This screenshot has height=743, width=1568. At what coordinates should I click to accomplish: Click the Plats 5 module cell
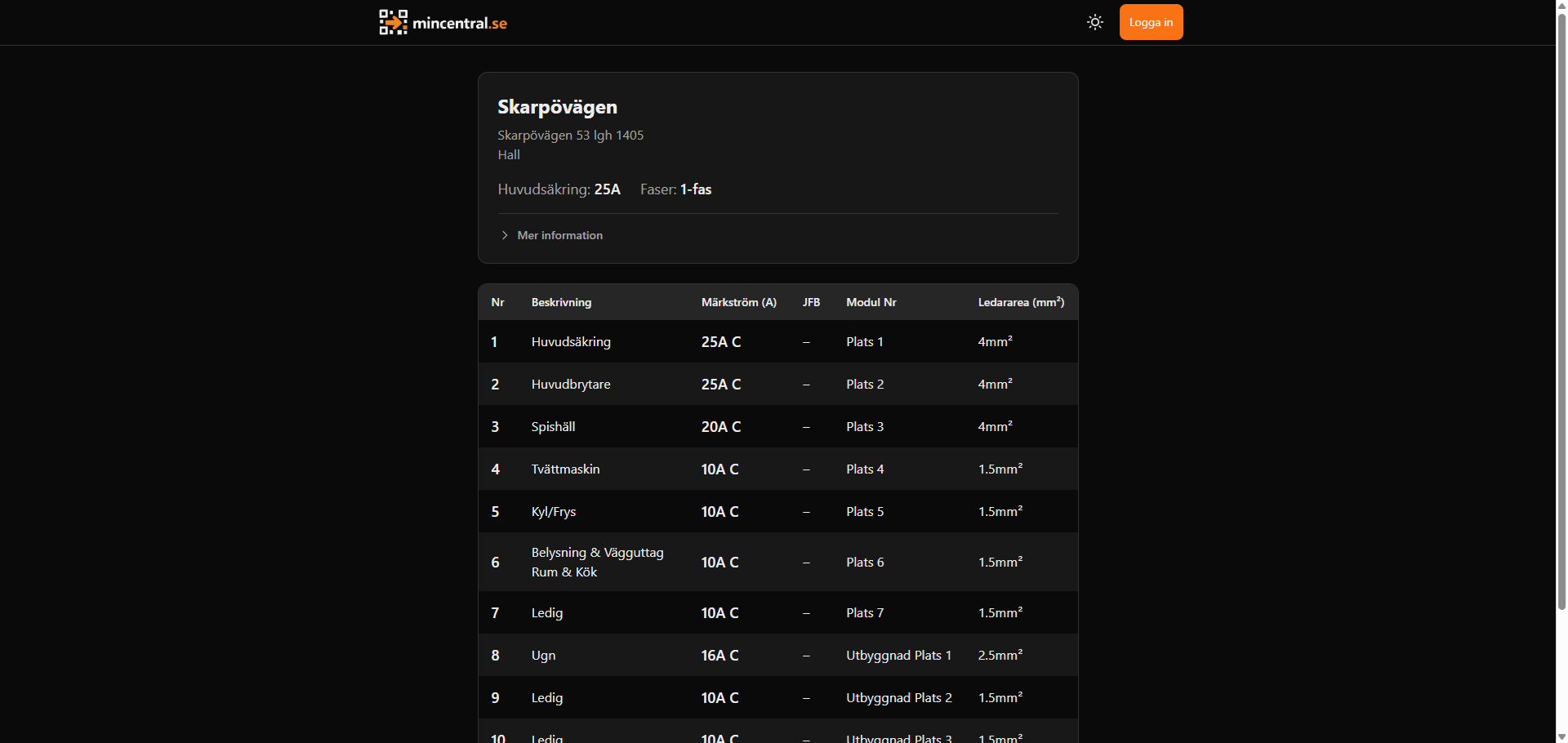tap(865, 512)
